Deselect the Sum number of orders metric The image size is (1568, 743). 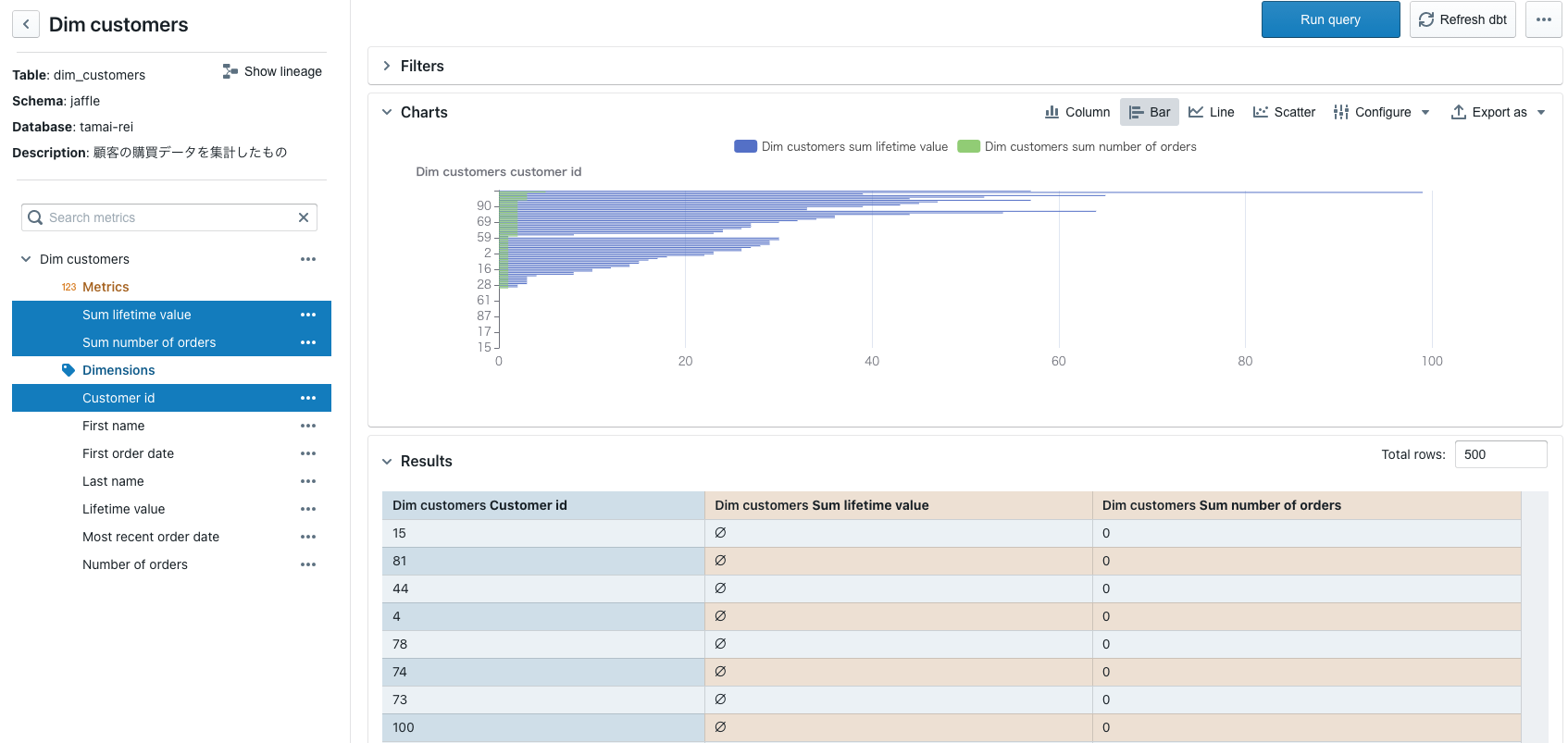(x=149, y=342)
